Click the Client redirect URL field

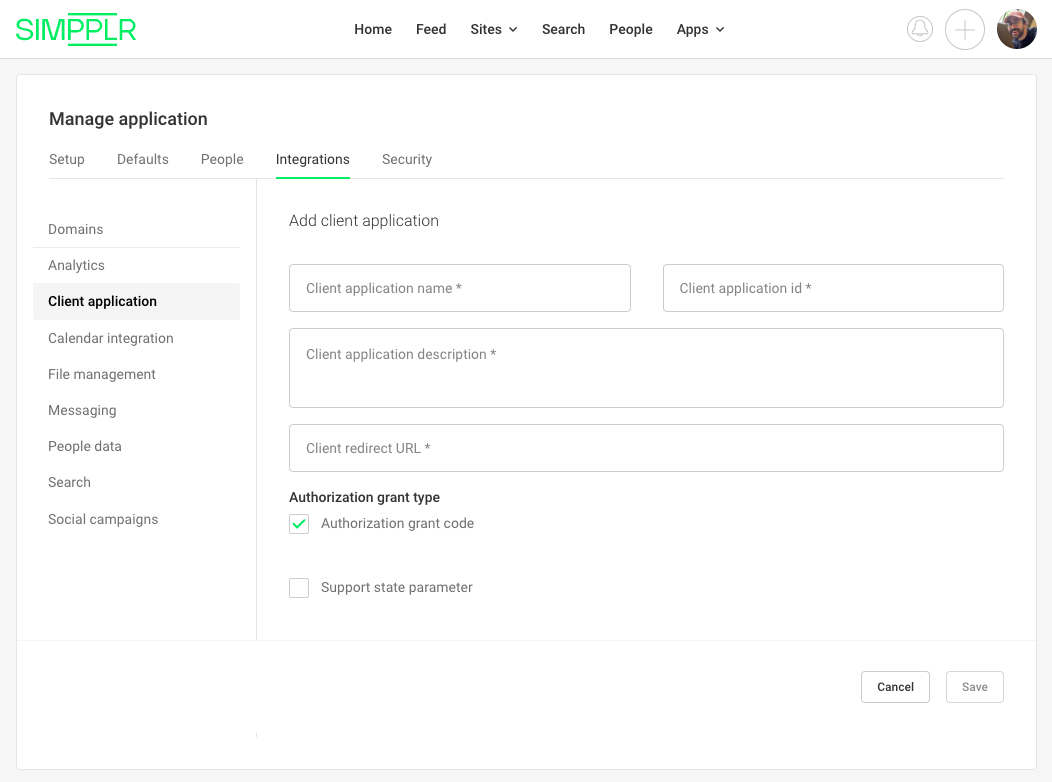[645, 447]
